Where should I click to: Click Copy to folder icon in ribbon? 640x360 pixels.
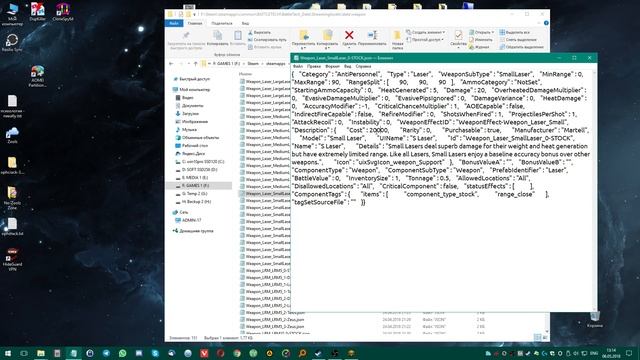327,35
